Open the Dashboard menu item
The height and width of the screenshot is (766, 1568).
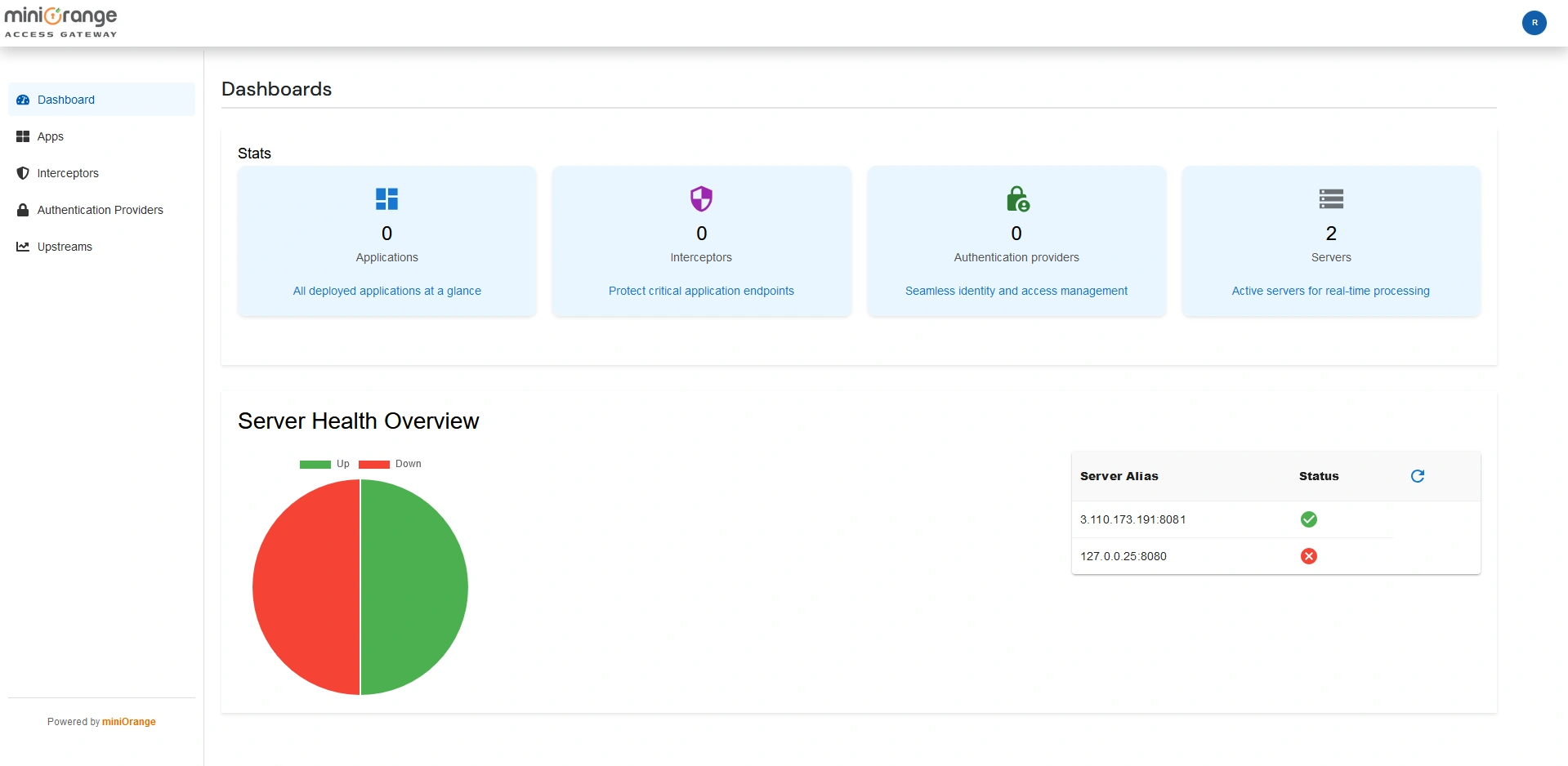tap(101, 100)
